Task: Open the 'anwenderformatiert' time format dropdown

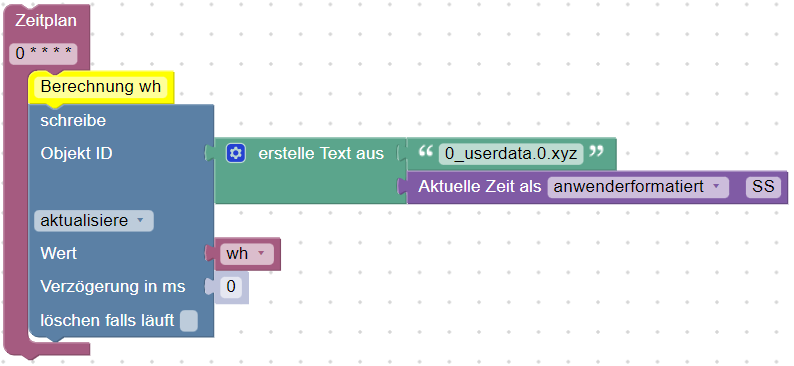Action: 638,187
